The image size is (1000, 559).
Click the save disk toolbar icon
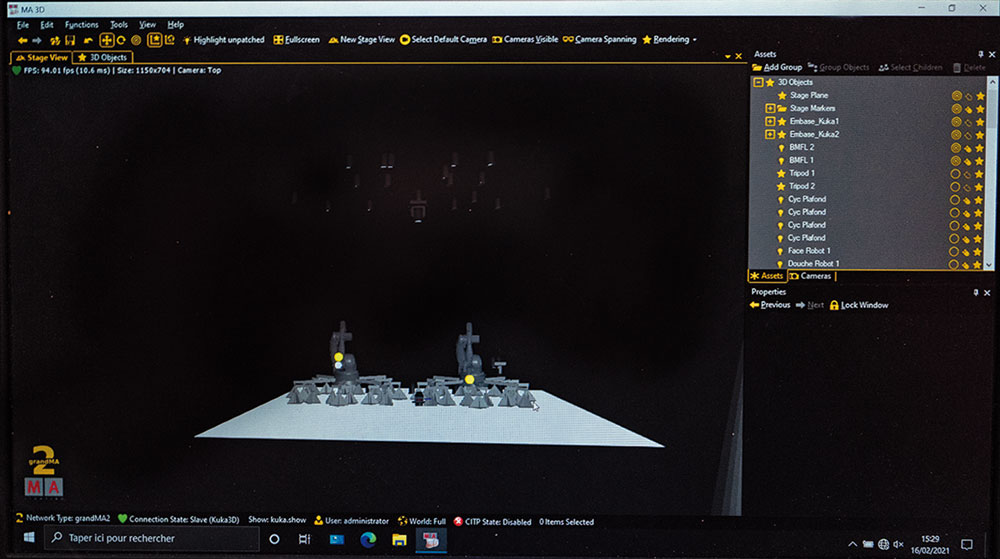point(70,40)
